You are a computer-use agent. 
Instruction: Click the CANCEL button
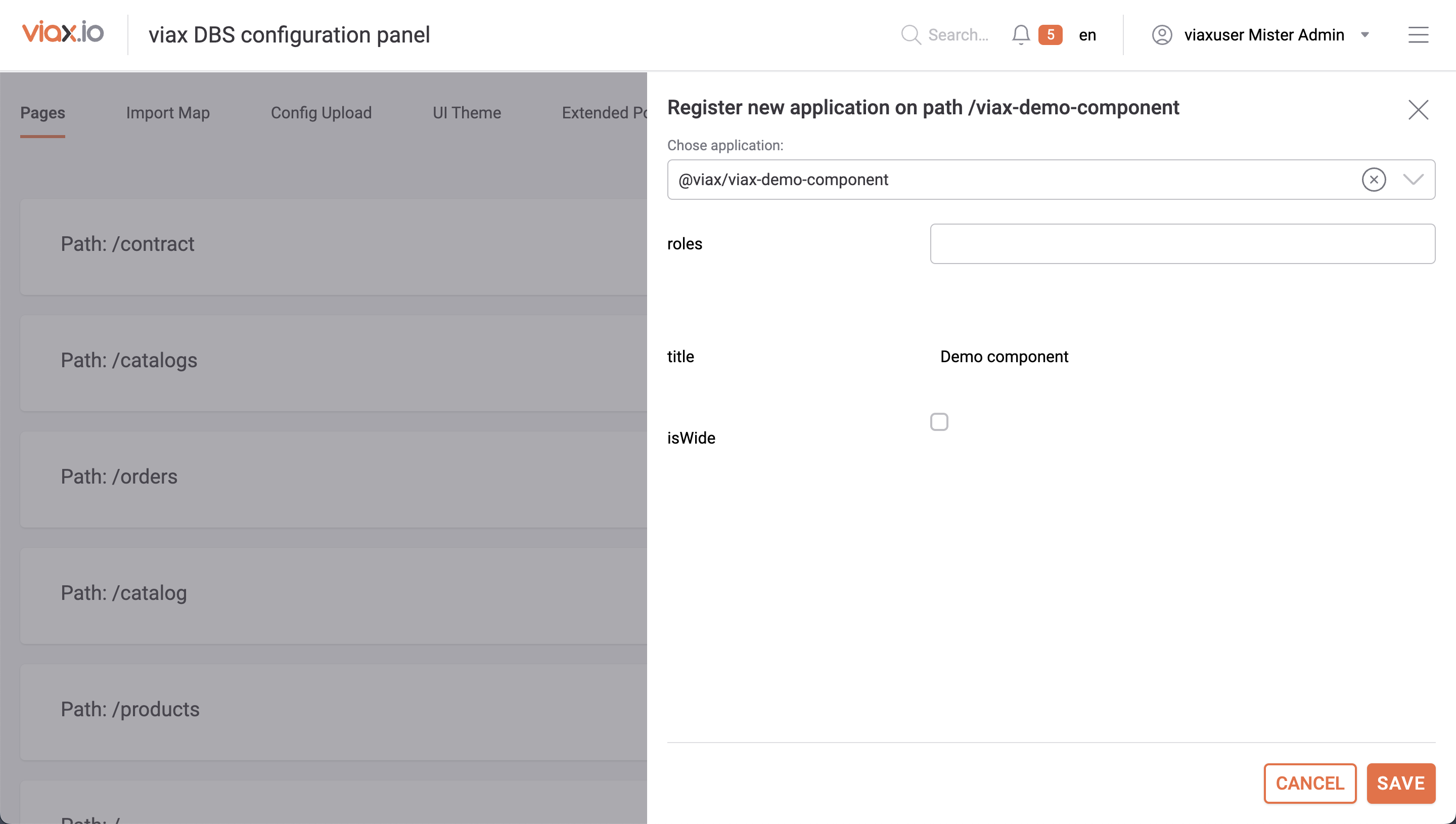1309,783
